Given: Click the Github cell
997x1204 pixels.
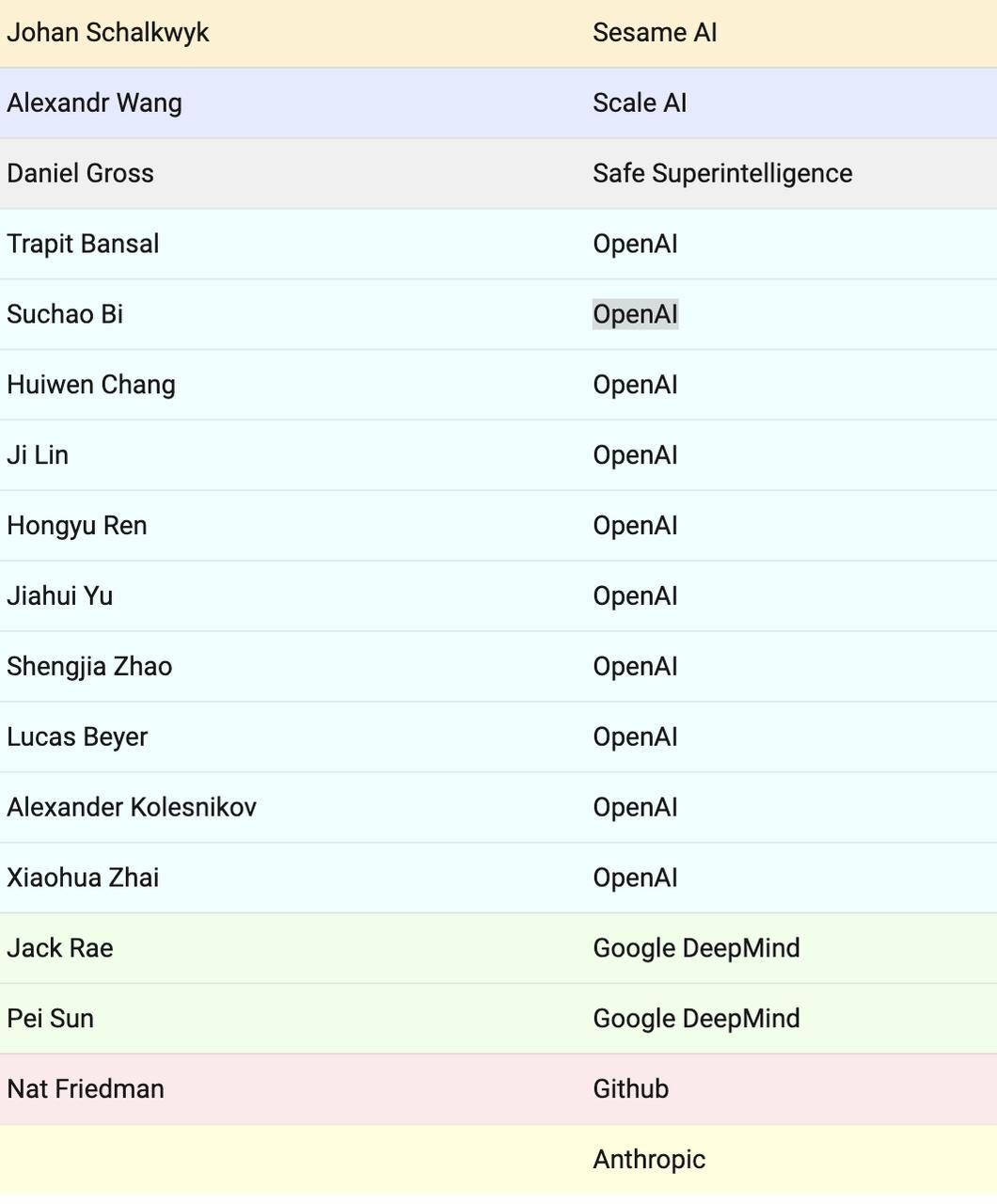Looking at the screenshot, I should [x=631, y=1089].
